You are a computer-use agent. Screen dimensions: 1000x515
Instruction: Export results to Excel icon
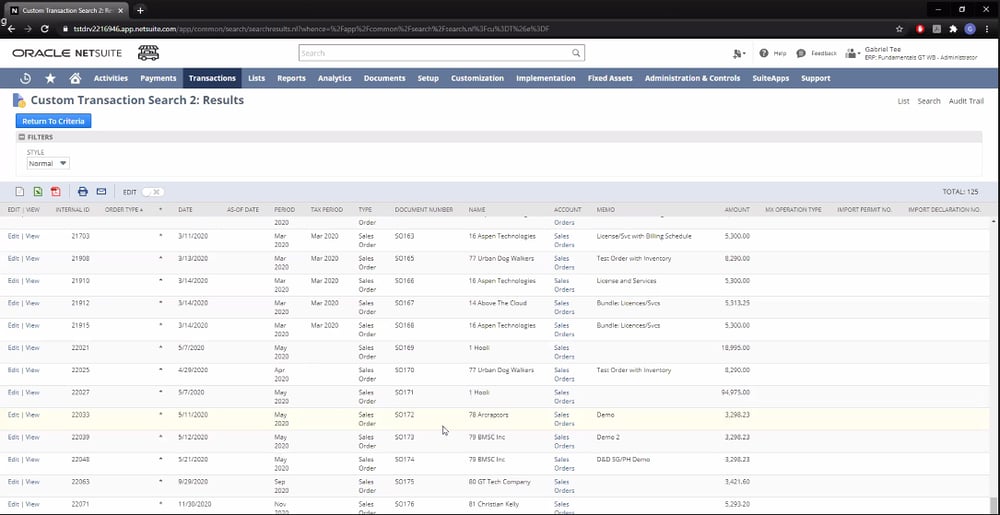pyautogui.click(x=38, y=192)
